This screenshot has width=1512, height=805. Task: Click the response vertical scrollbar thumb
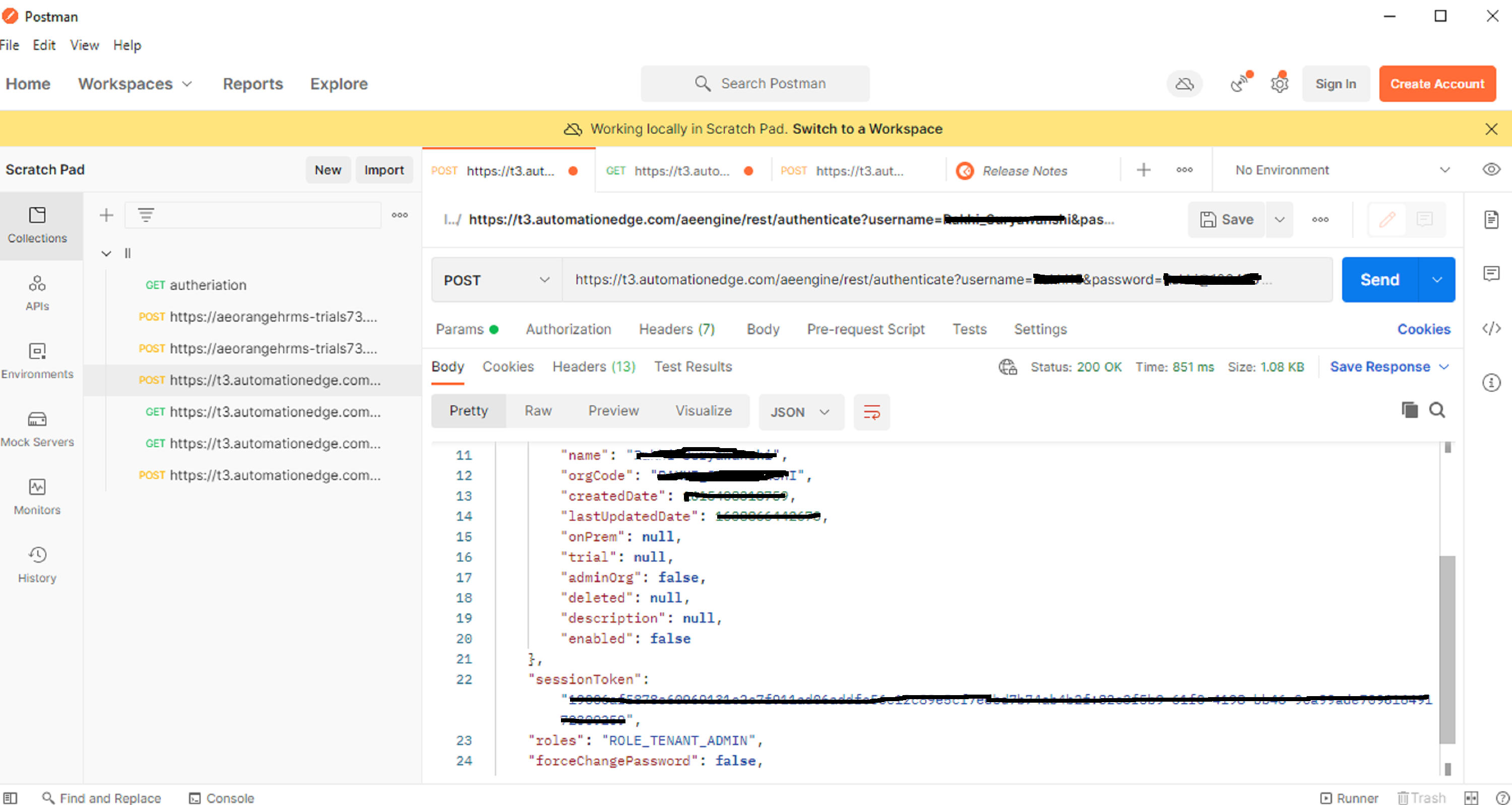click(x=1447, y=649)
